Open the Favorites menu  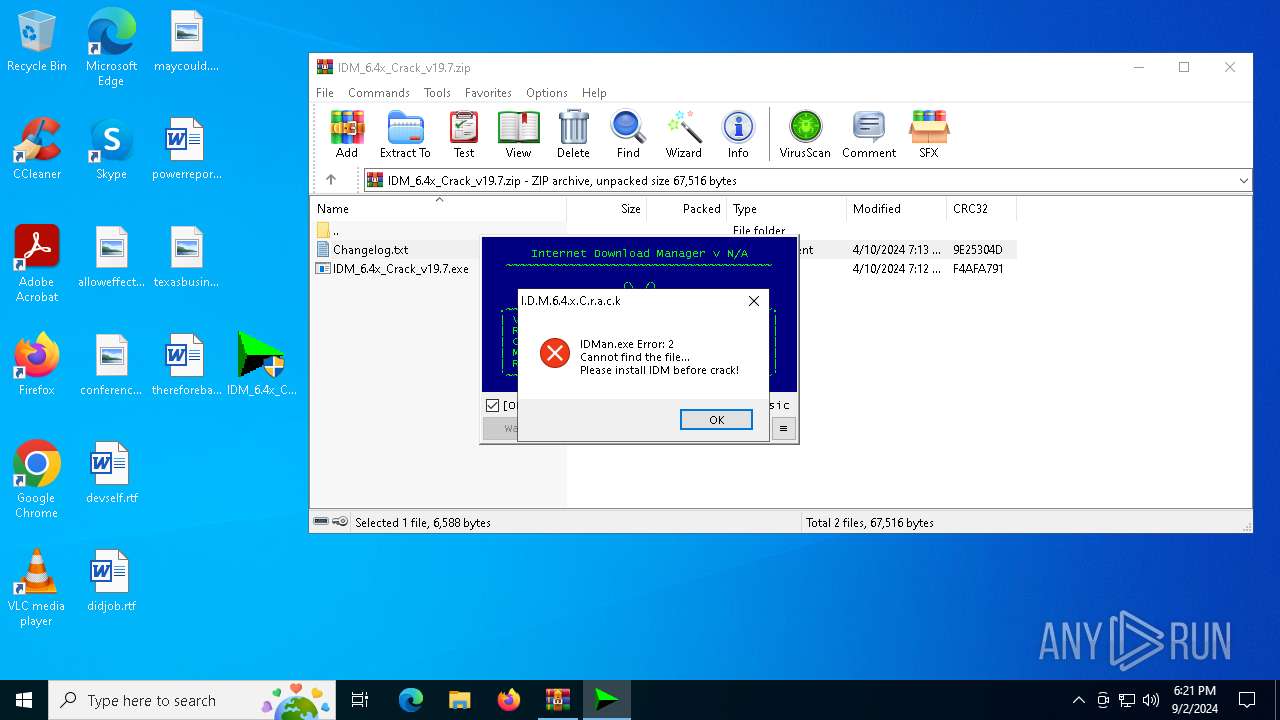click(488, 93)
